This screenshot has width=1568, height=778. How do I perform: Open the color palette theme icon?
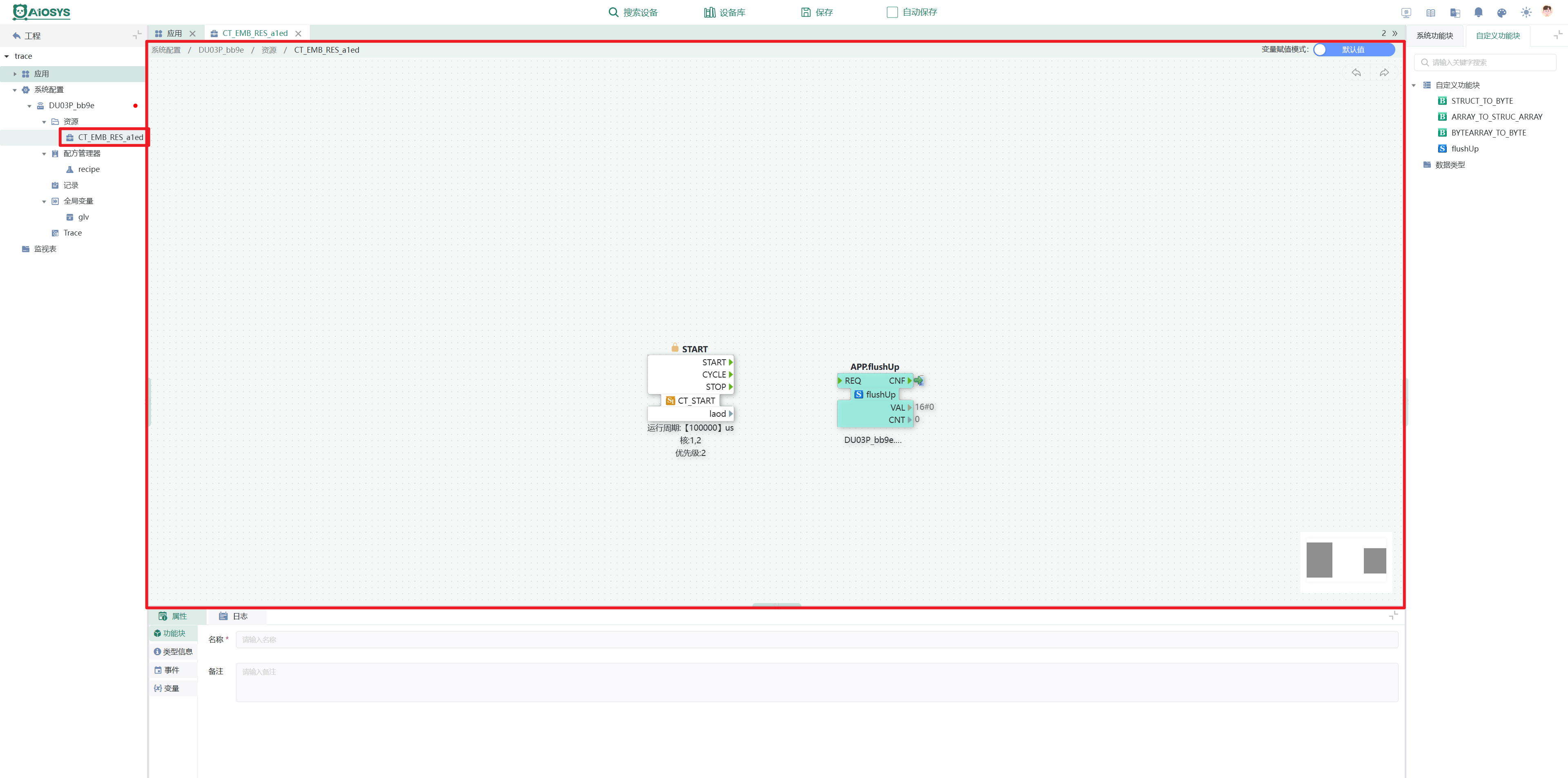[1502, 12]
